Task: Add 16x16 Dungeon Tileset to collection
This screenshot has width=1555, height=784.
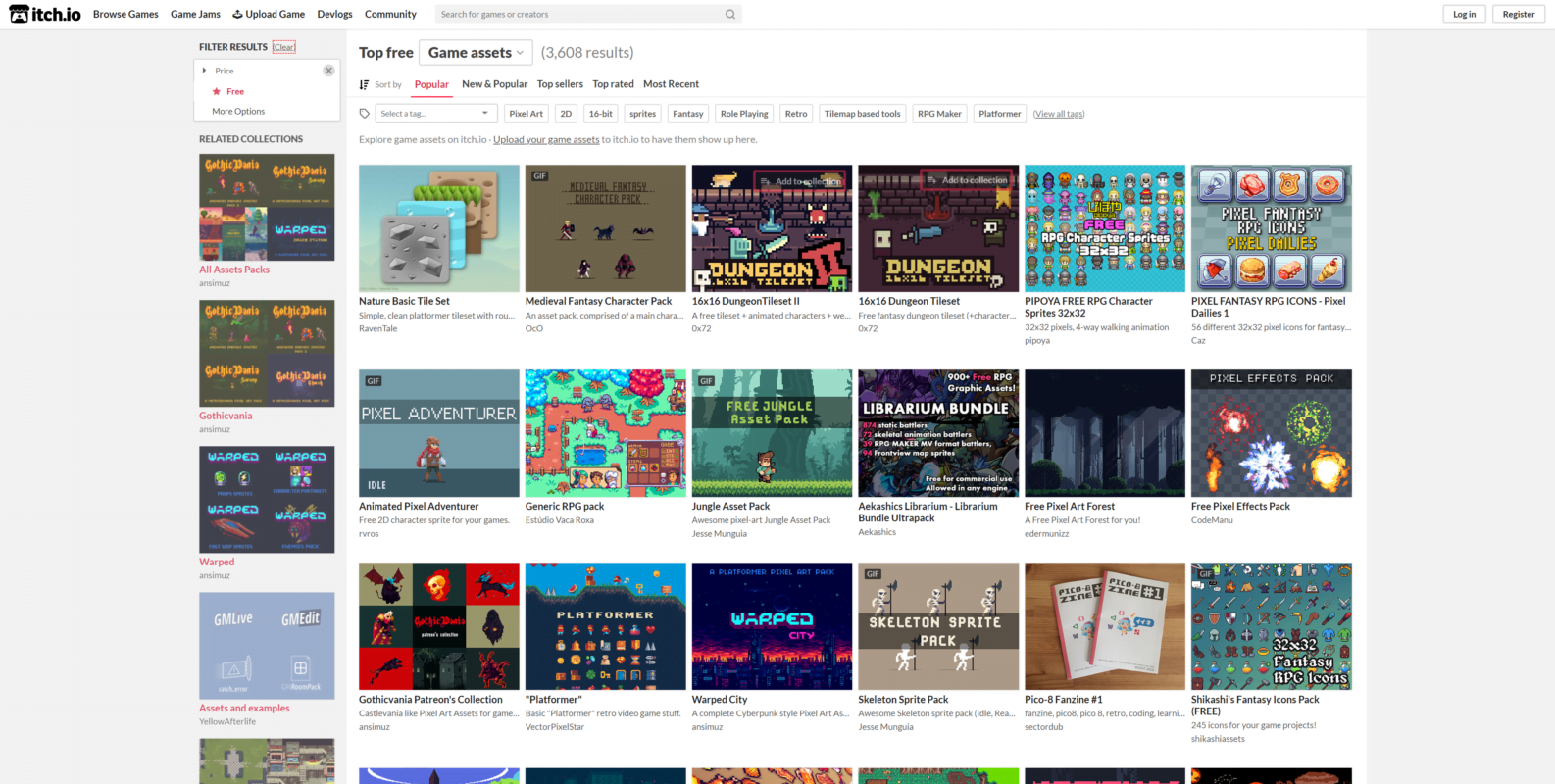Action: coord(969,180)
